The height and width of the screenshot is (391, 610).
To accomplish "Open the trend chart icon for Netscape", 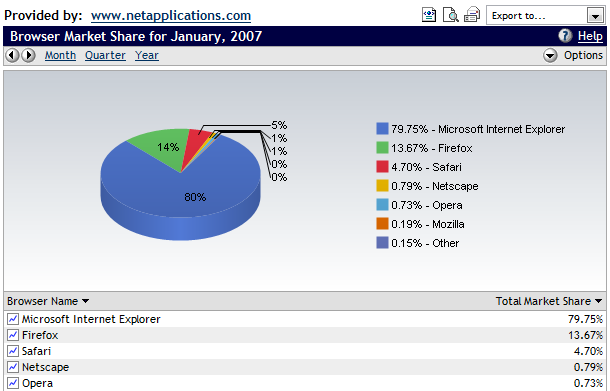I will click(13, 367).
